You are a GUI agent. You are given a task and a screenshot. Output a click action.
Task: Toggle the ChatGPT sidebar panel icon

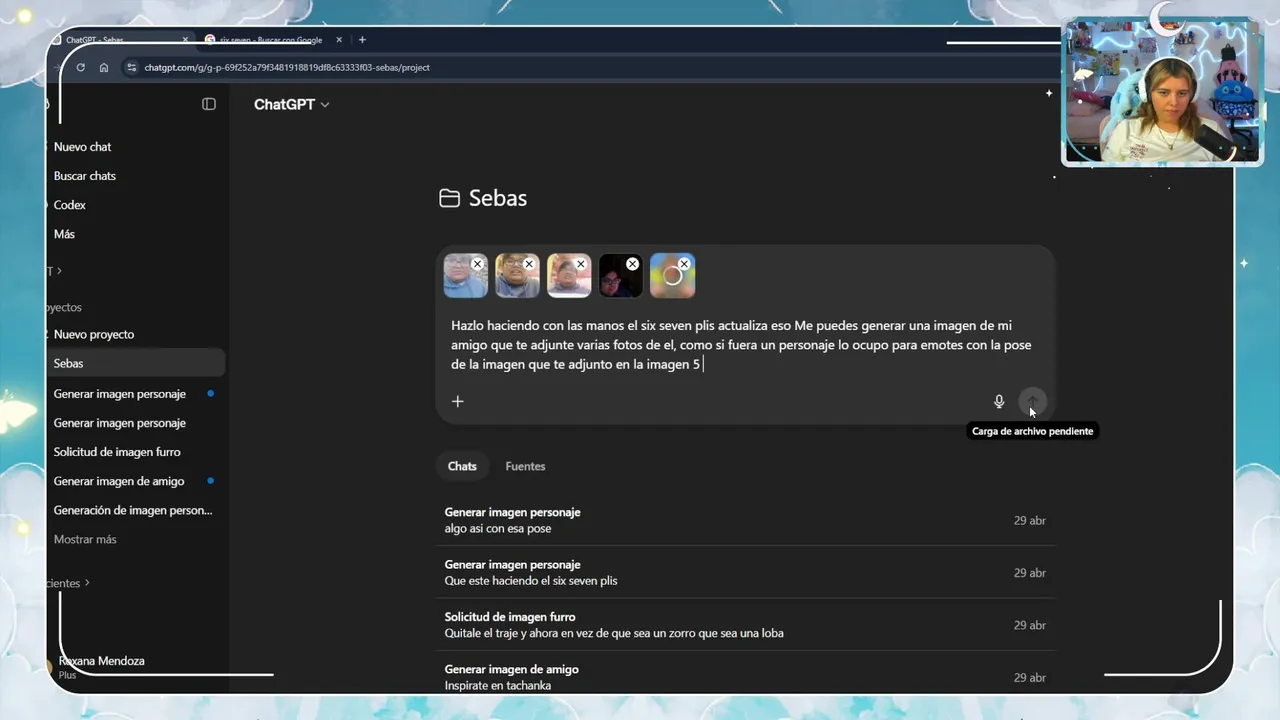[x=209, y=104]
